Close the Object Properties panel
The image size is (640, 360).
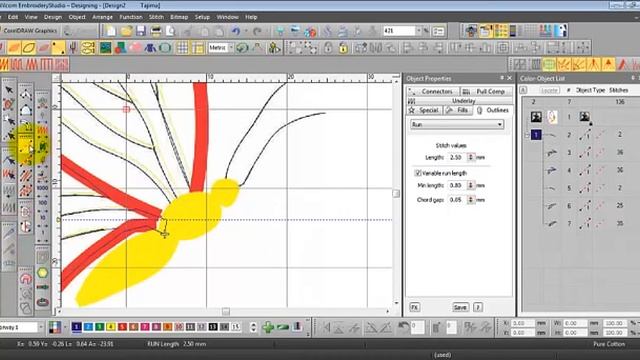coord(509,78)
